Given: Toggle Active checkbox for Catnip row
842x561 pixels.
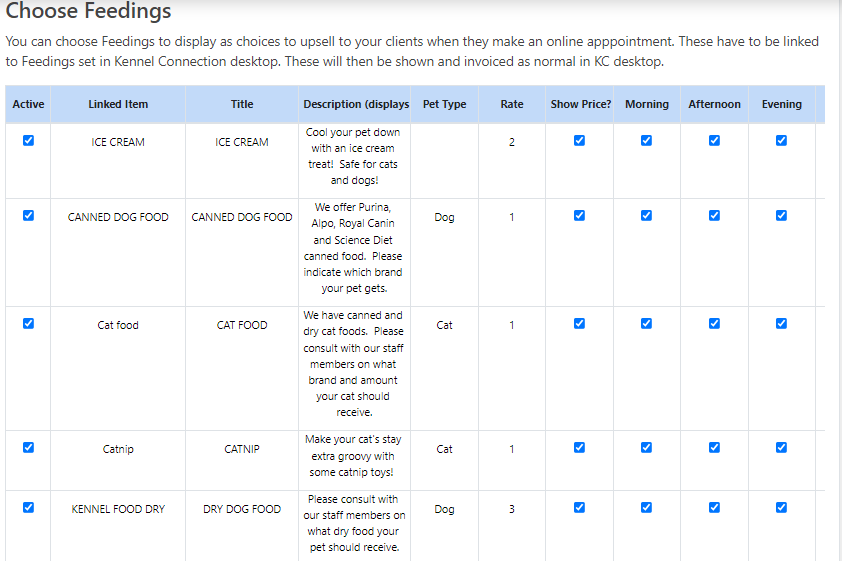Looking at the screenshot, I should tap(28, 448).
